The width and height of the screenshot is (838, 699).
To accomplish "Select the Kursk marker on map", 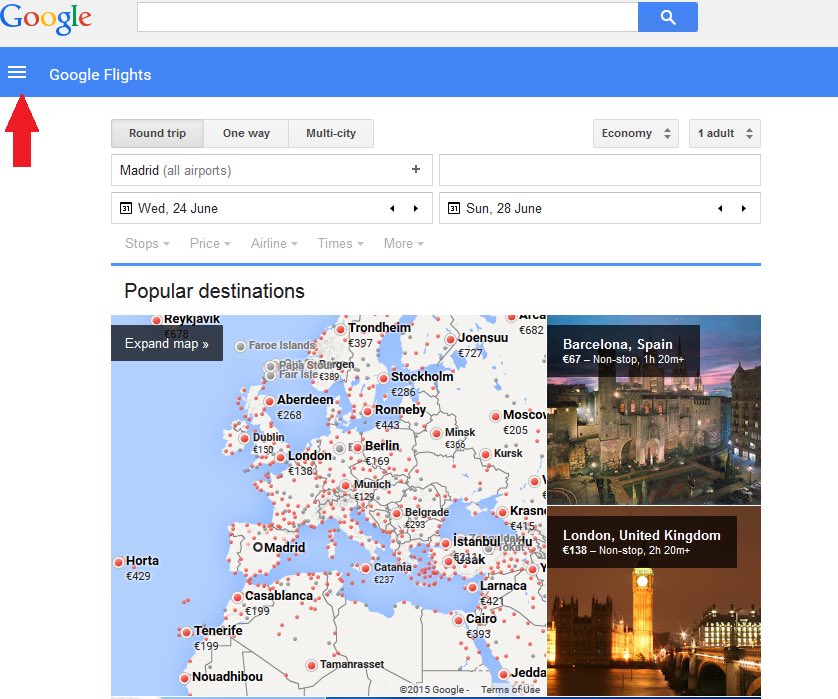I will coord(485,454).
